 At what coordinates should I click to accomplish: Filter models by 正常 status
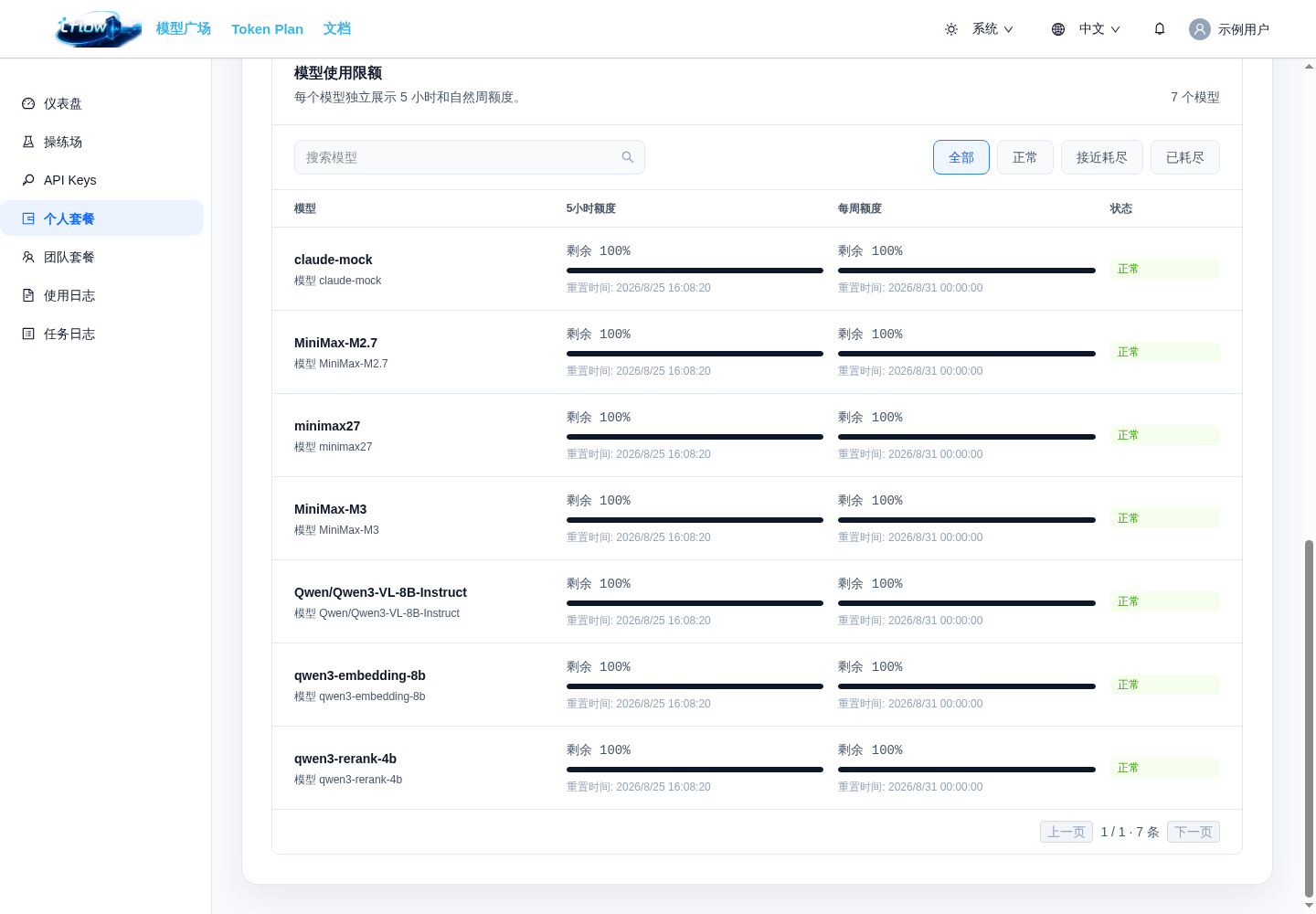pos(1025,157)
